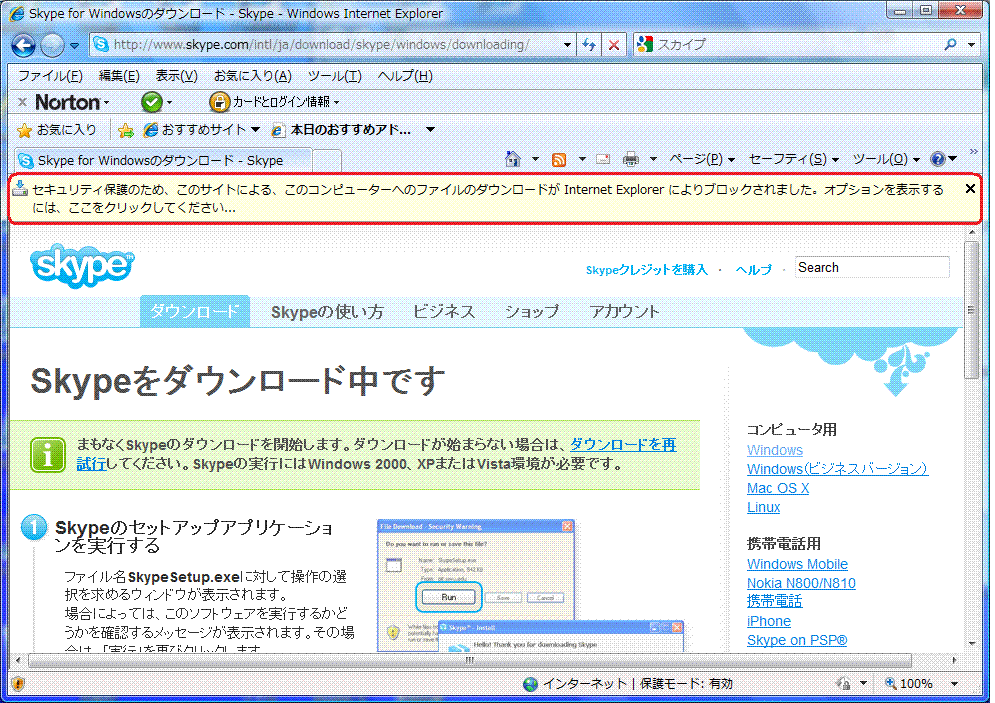Viewport: 995px width, 703px height.
Task: Open the お気に入り(A) menu
Action: click(253, 76)
